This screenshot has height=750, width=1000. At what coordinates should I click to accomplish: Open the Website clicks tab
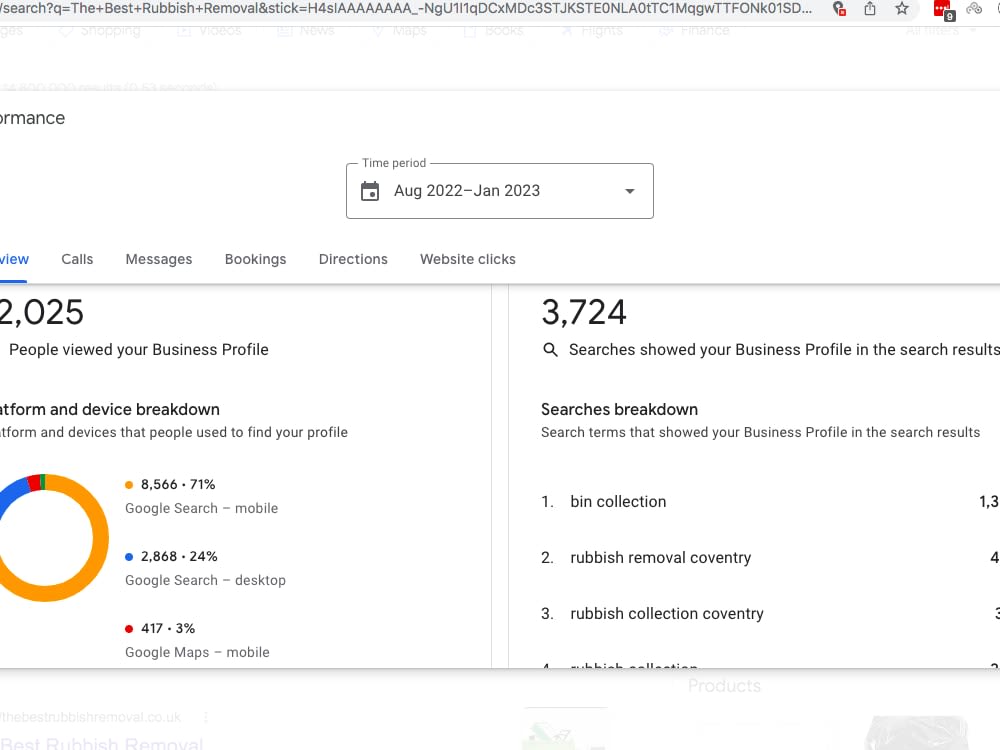[467, 259]
